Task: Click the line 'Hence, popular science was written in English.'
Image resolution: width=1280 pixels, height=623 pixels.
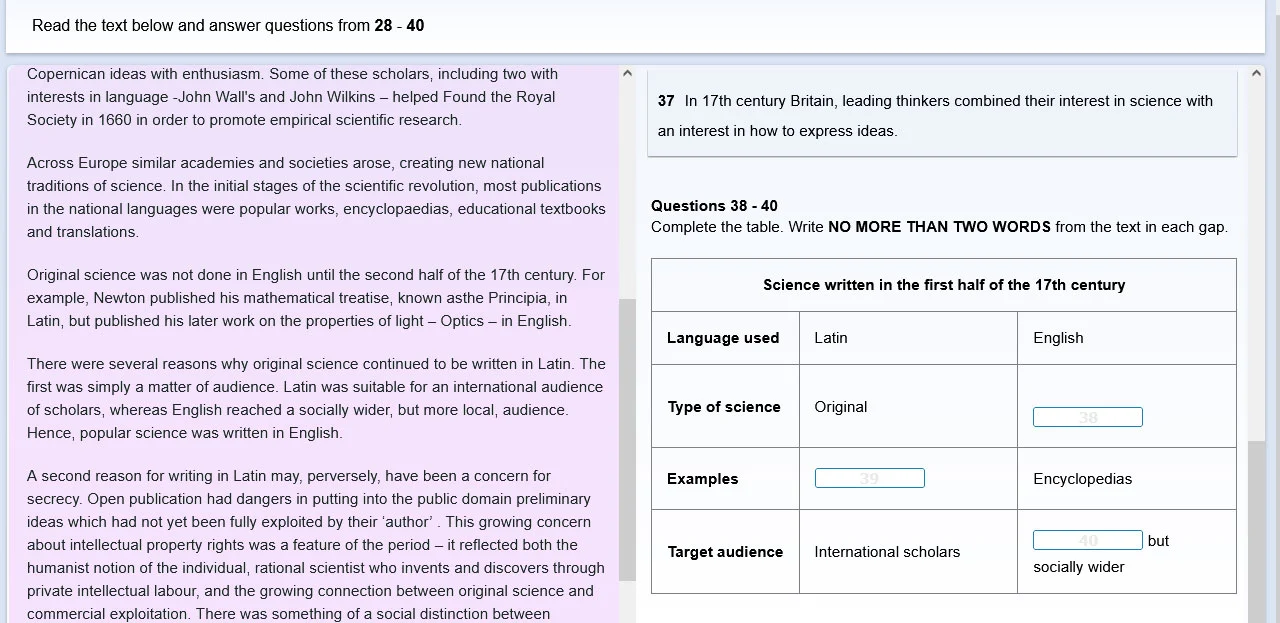Action: [185, 433]
